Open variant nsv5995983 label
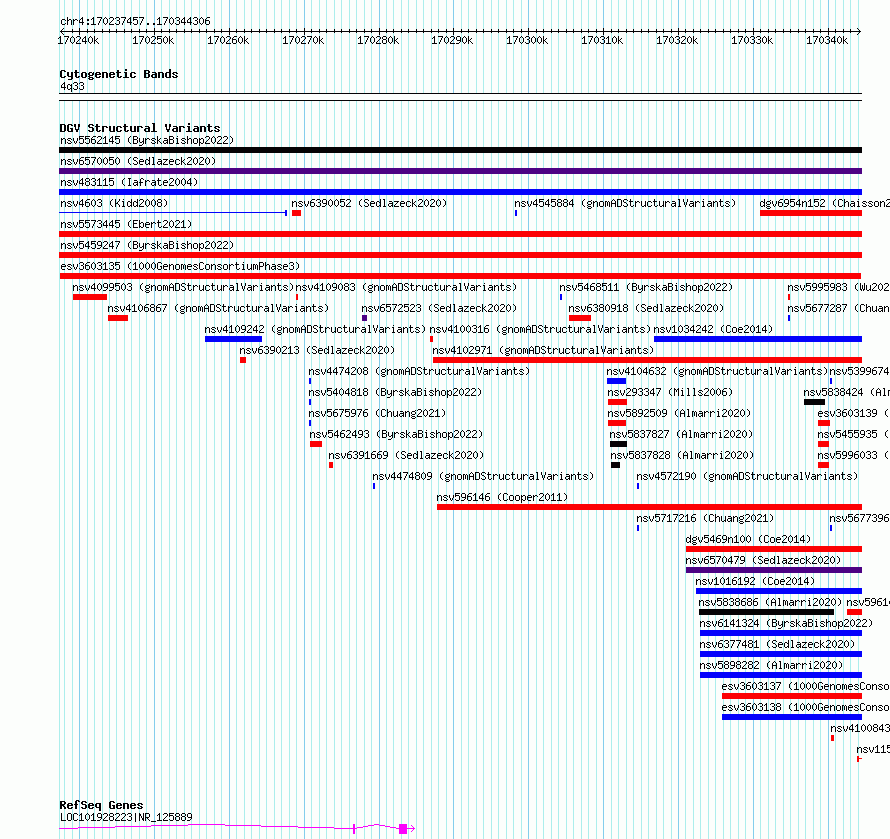The image size is (890, 839). pyautogui.click(x=838, y=287)
